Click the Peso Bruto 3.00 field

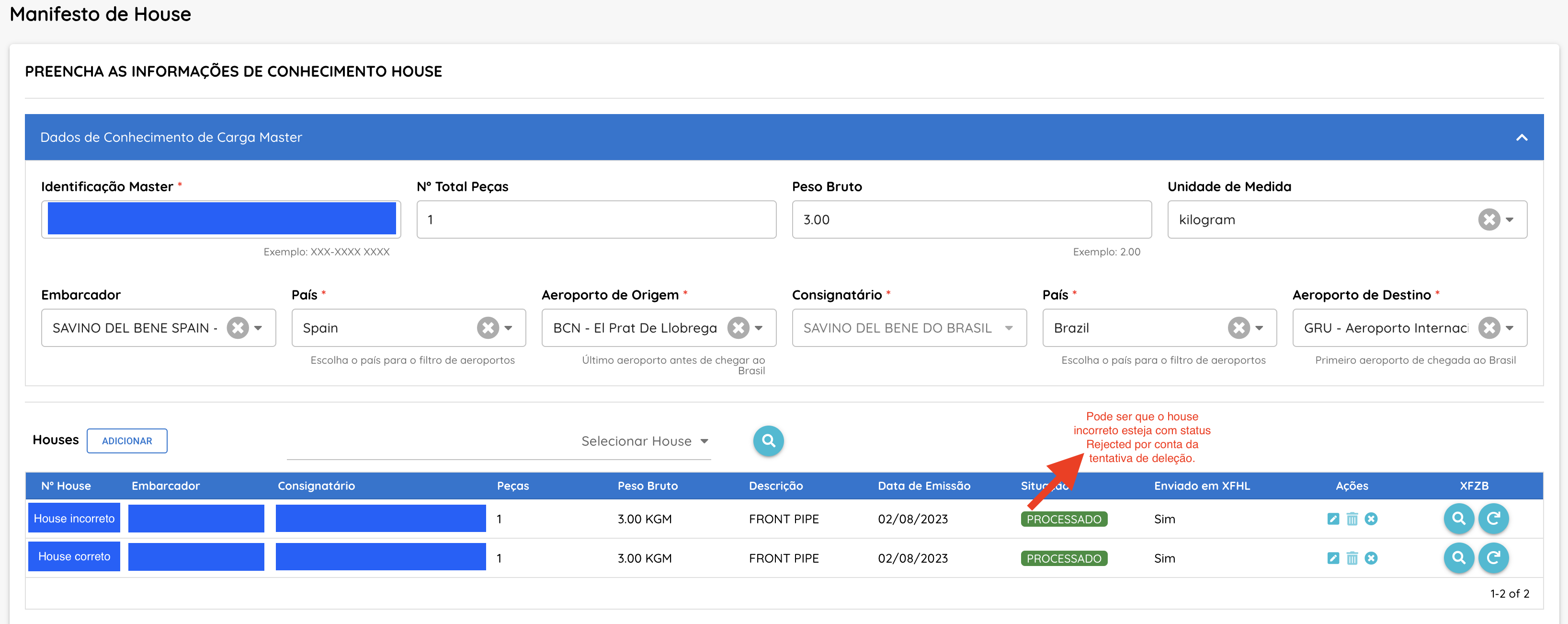click(971, 220)
